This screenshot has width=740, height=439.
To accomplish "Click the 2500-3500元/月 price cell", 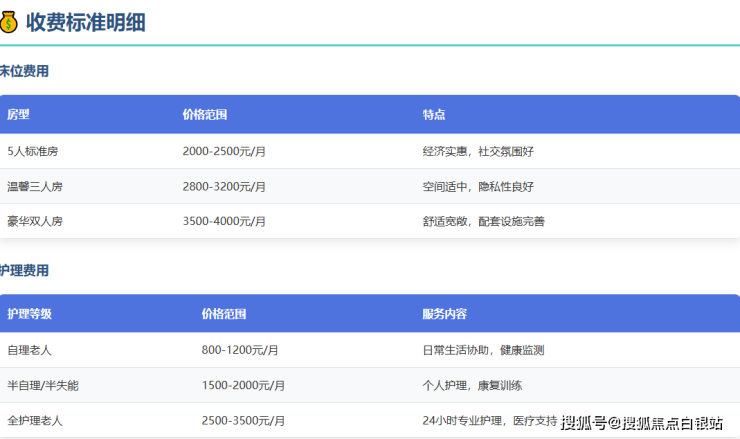I will tap(243, 421).
